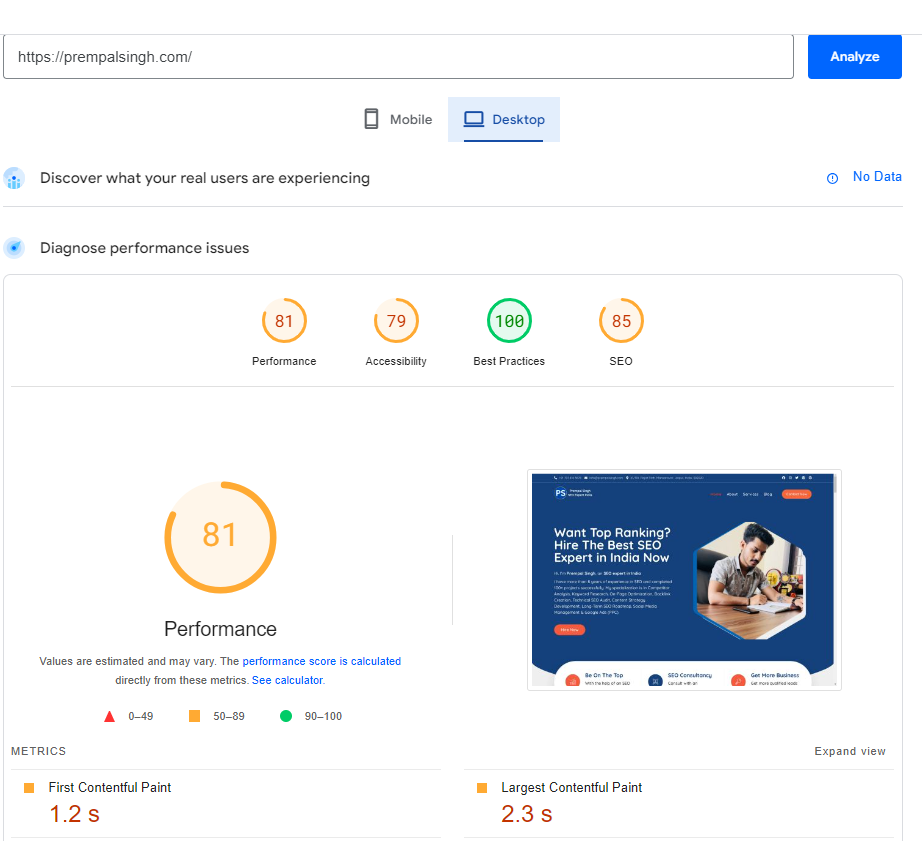Click Largest Contentful Paint metric label
Screen dimensions: 922x841
click(572, 787)
